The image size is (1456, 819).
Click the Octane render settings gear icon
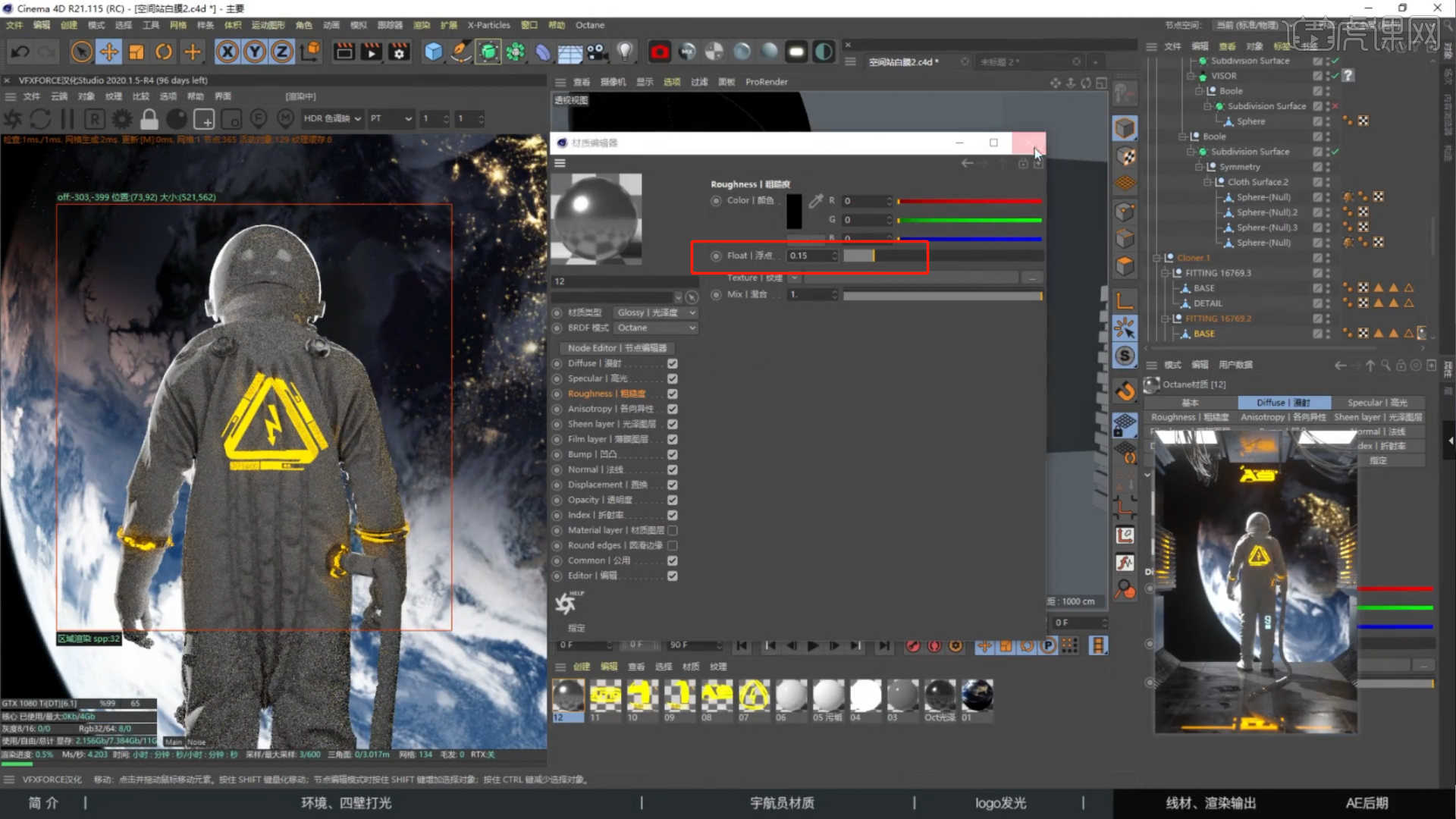(121, 119)
